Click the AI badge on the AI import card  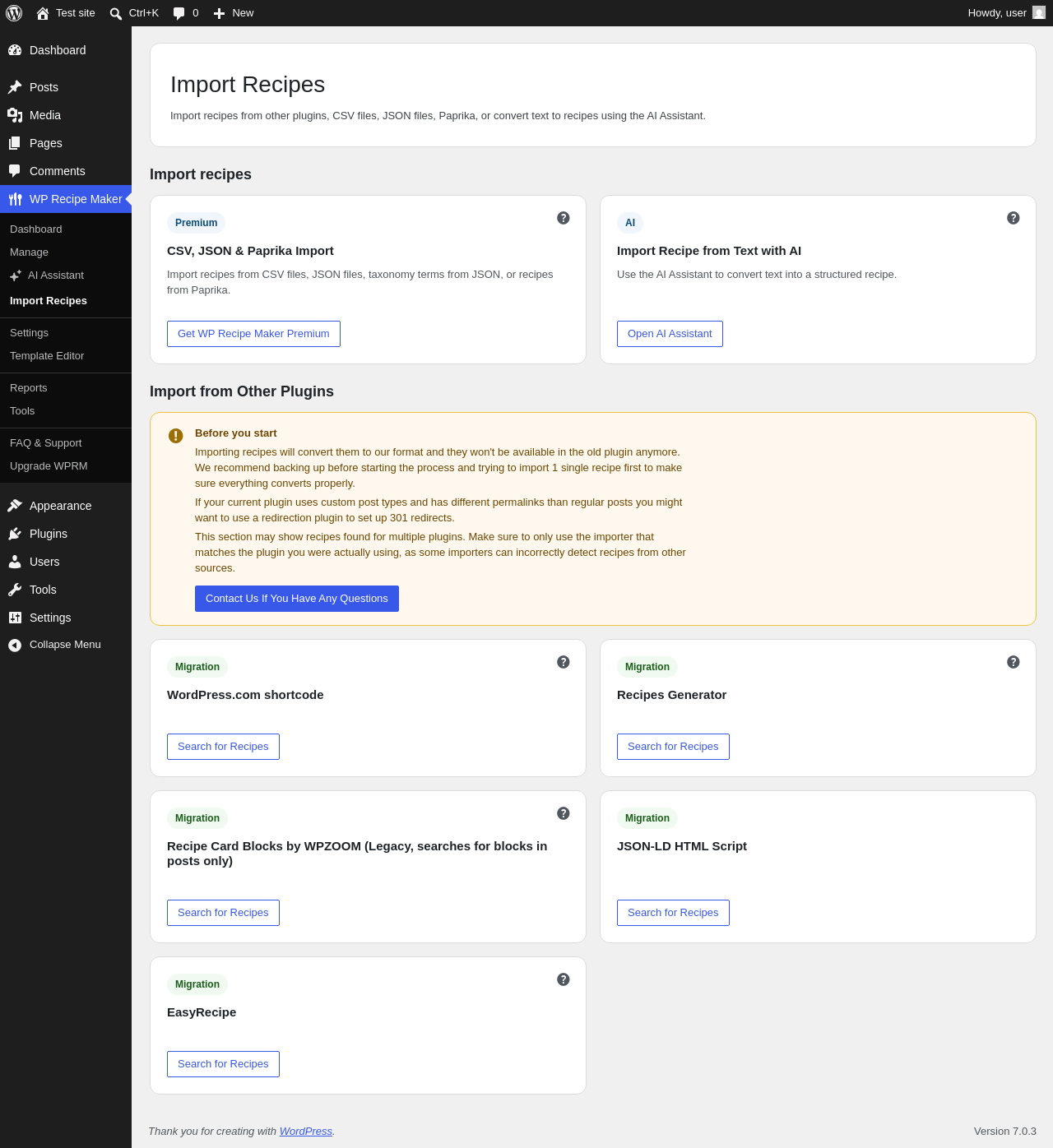[x=630, y=223]
